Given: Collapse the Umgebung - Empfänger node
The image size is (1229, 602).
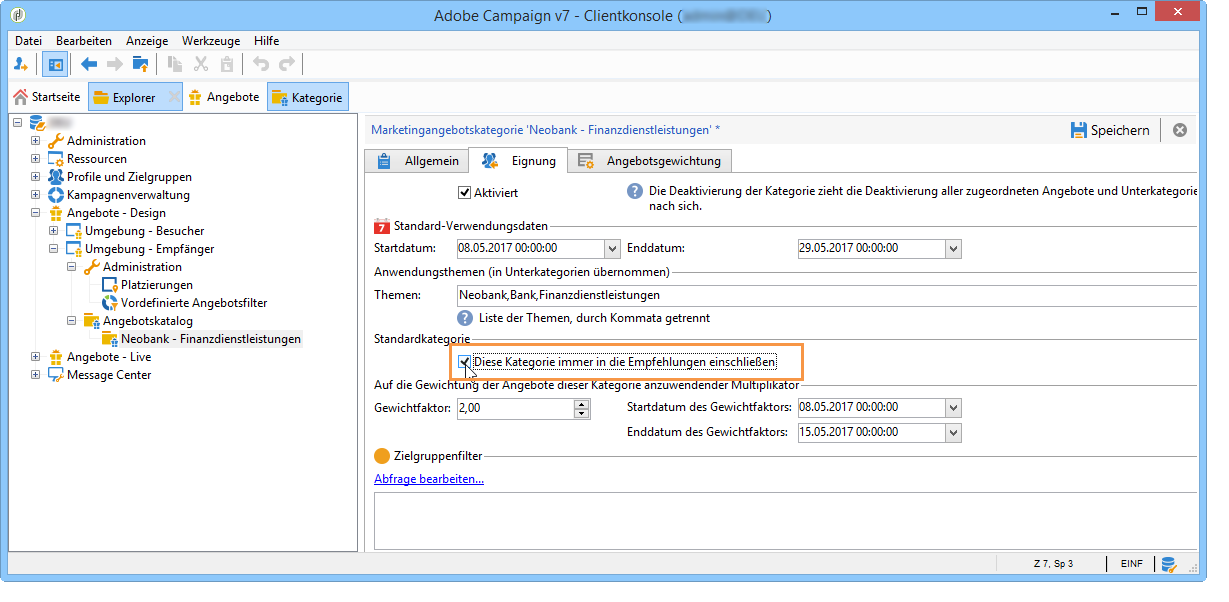Looking at the screenshot, I should [x=54, y=249].
